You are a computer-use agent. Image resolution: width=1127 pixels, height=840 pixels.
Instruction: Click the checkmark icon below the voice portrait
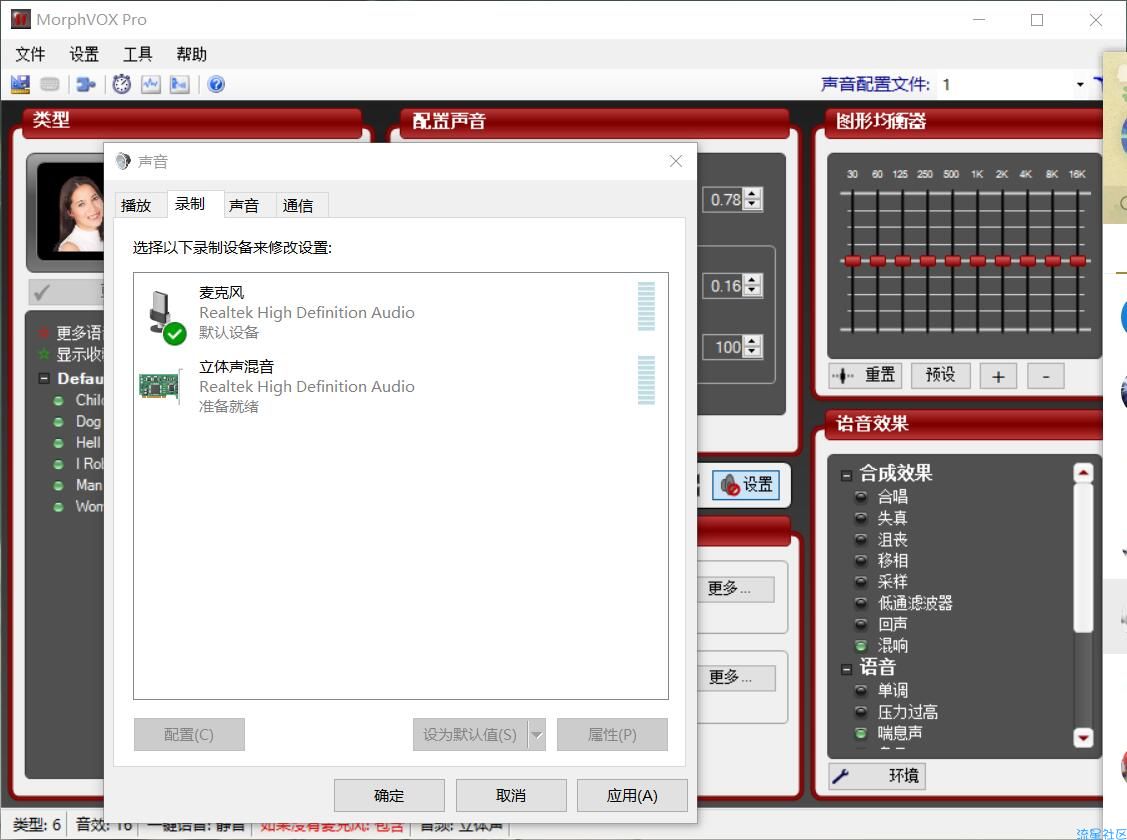[42, 292]
